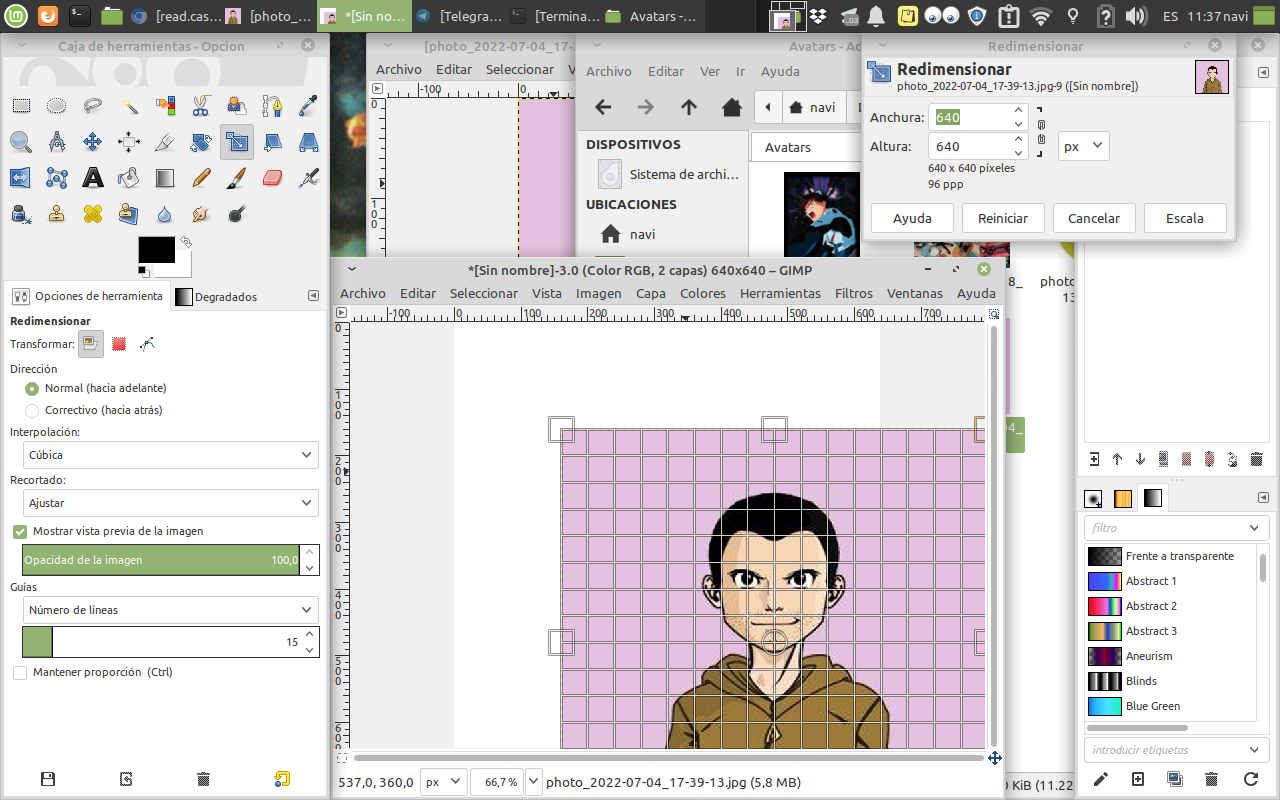Adjust the Opacidad de la imagen slider
1280x800 pixels.
(161, 560)
